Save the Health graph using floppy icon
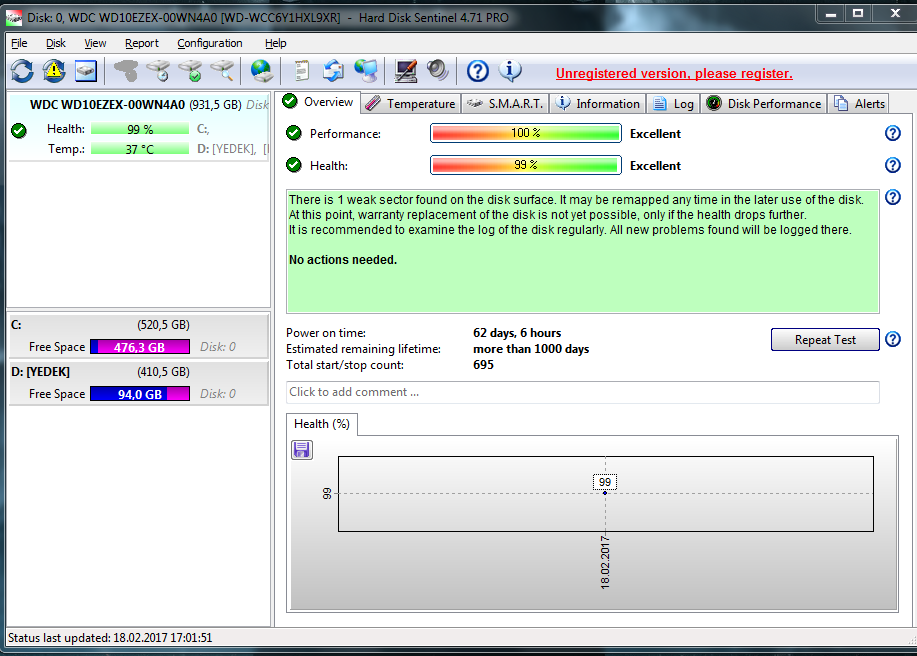 coord(302,450)
